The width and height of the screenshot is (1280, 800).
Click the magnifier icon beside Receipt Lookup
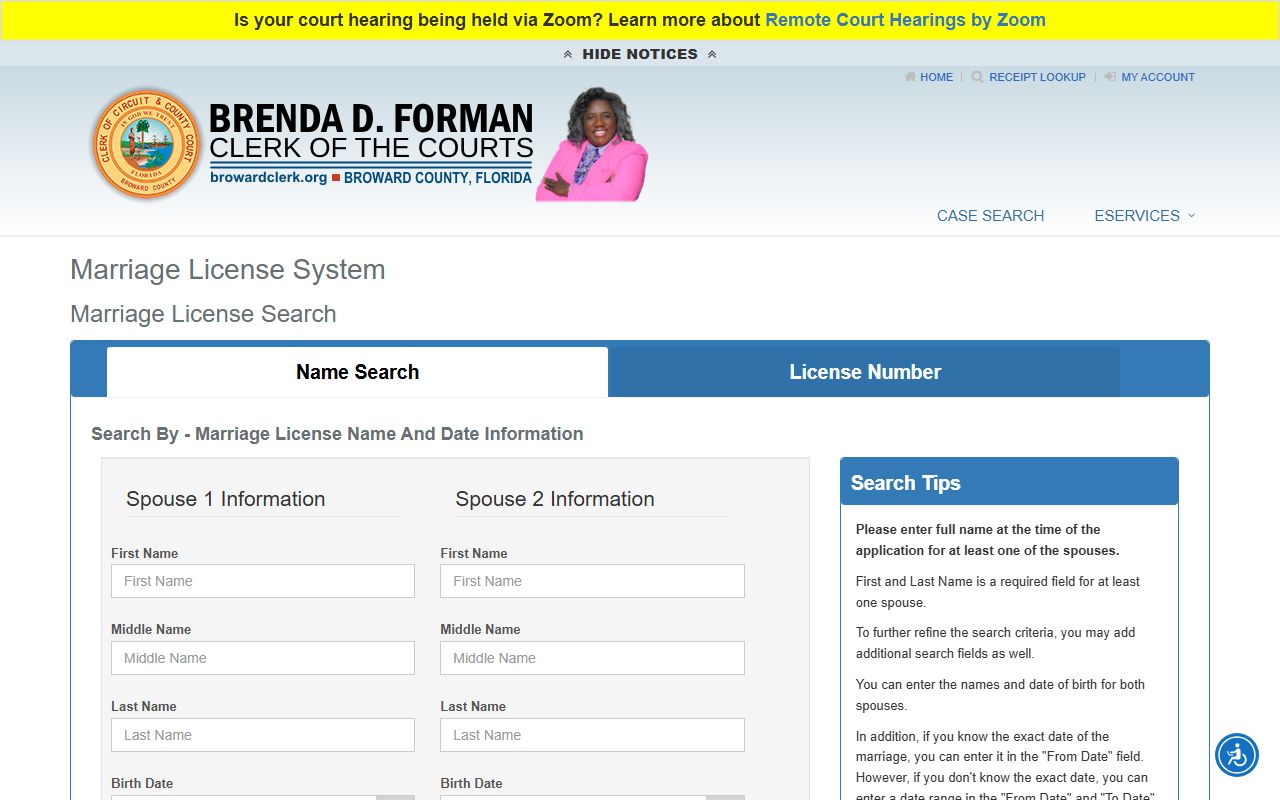(977, 77)
